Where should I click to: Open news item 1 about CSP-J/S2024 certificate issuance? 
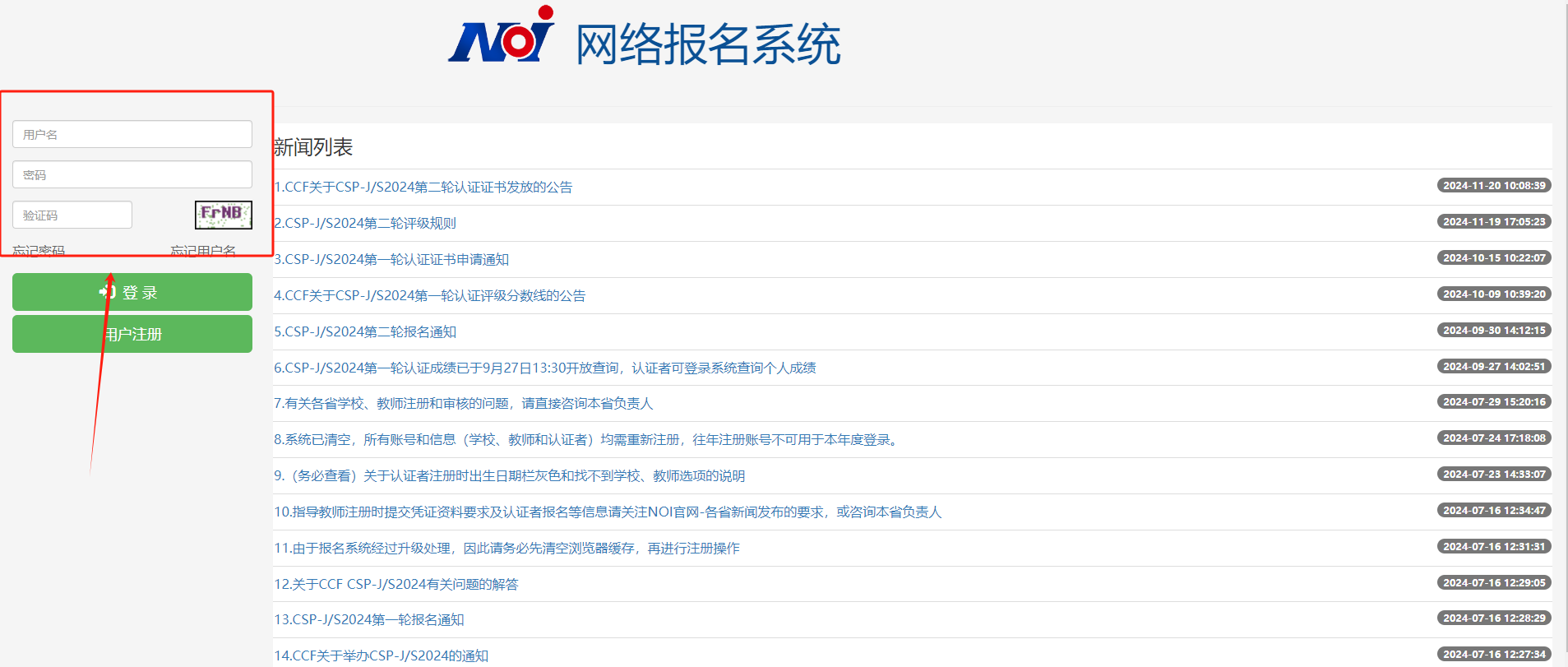(x=423, y=187)
